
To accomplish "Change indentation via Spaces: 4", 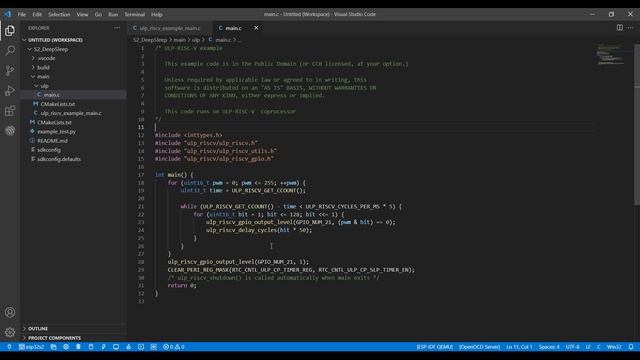I will click(x=549, y=347).
